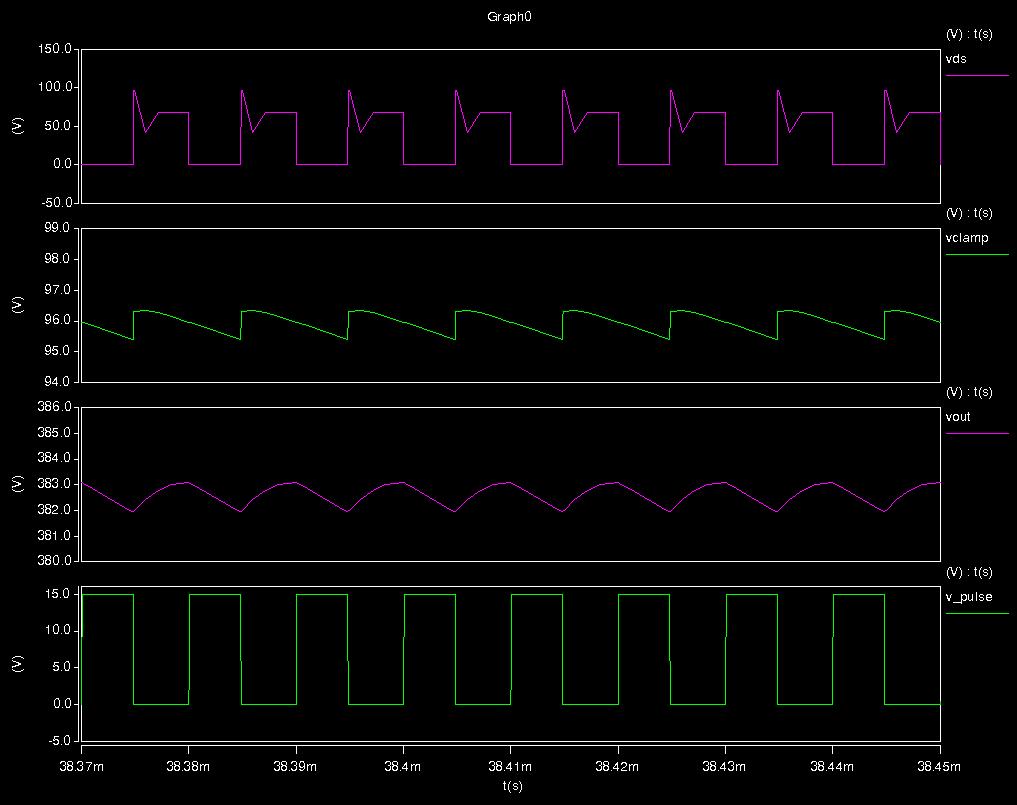
Task: Select the vds signal label
Action: click(956, 59)
